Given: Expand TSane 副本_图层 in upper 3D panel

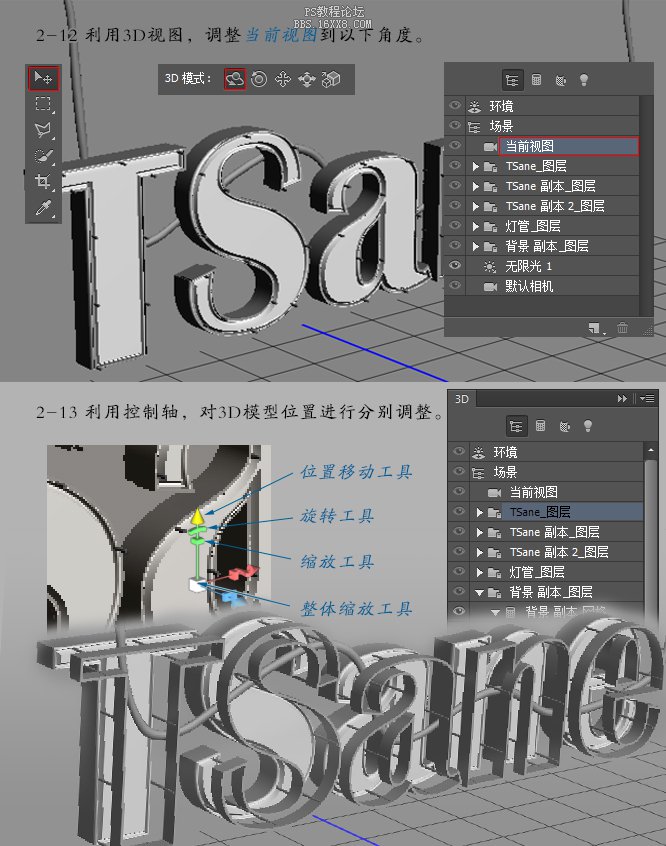Looking at the screenshot, I should coord(475,186).
